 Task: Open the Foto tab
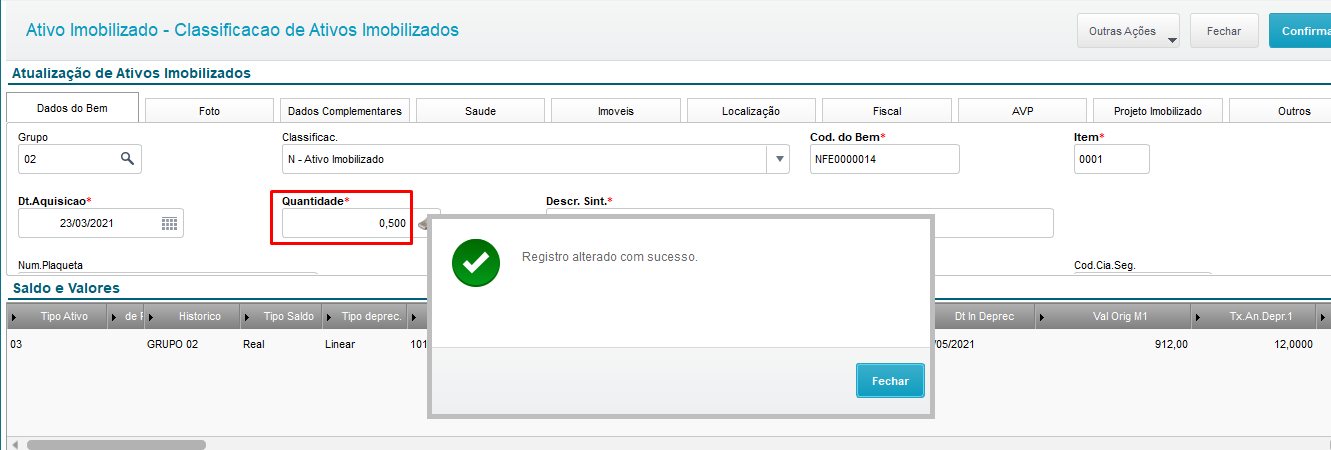click(x=209, y=111)
